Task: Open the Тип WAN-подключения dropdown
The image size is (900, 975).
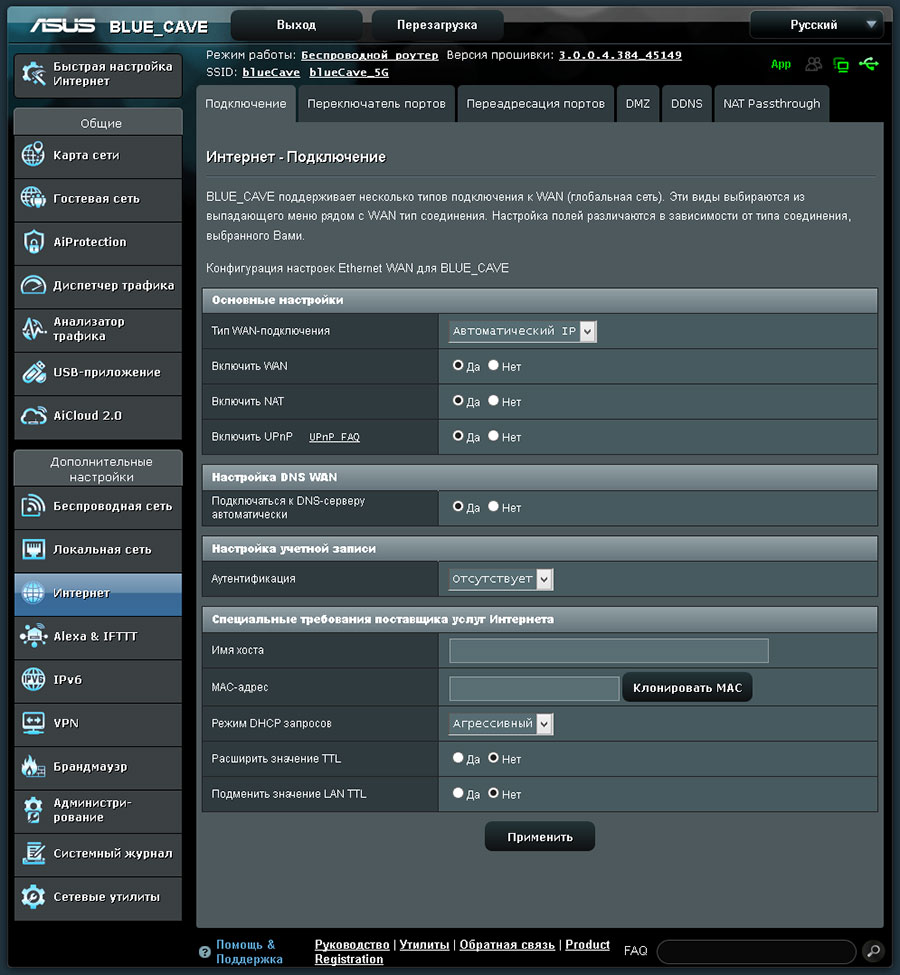Action: [x=522, y=331]
